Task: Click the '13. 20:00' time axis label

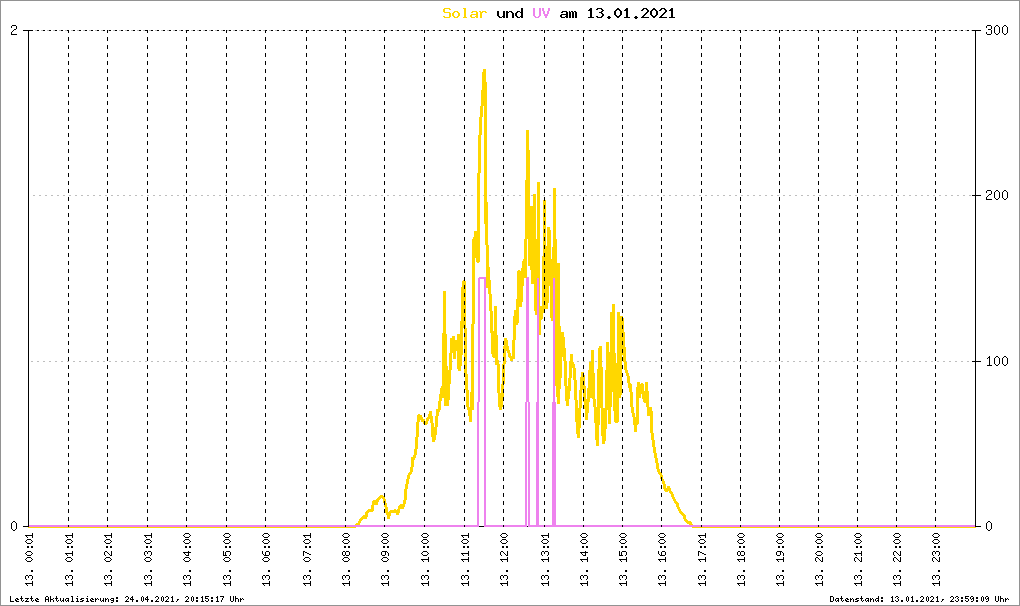Action: tap(818, 560)
